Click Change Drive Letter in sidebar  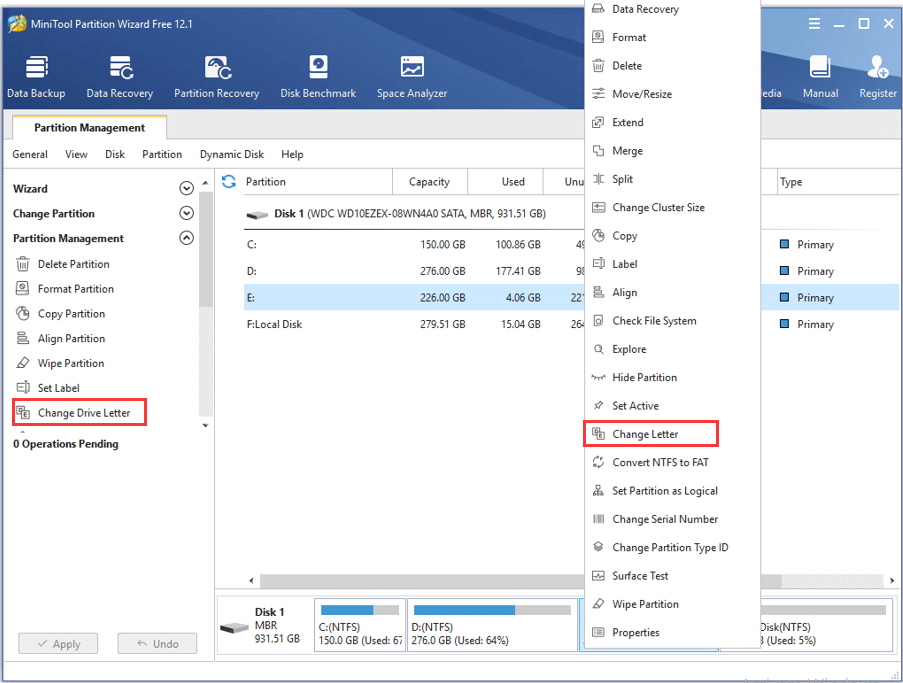[x=79, y=412]
